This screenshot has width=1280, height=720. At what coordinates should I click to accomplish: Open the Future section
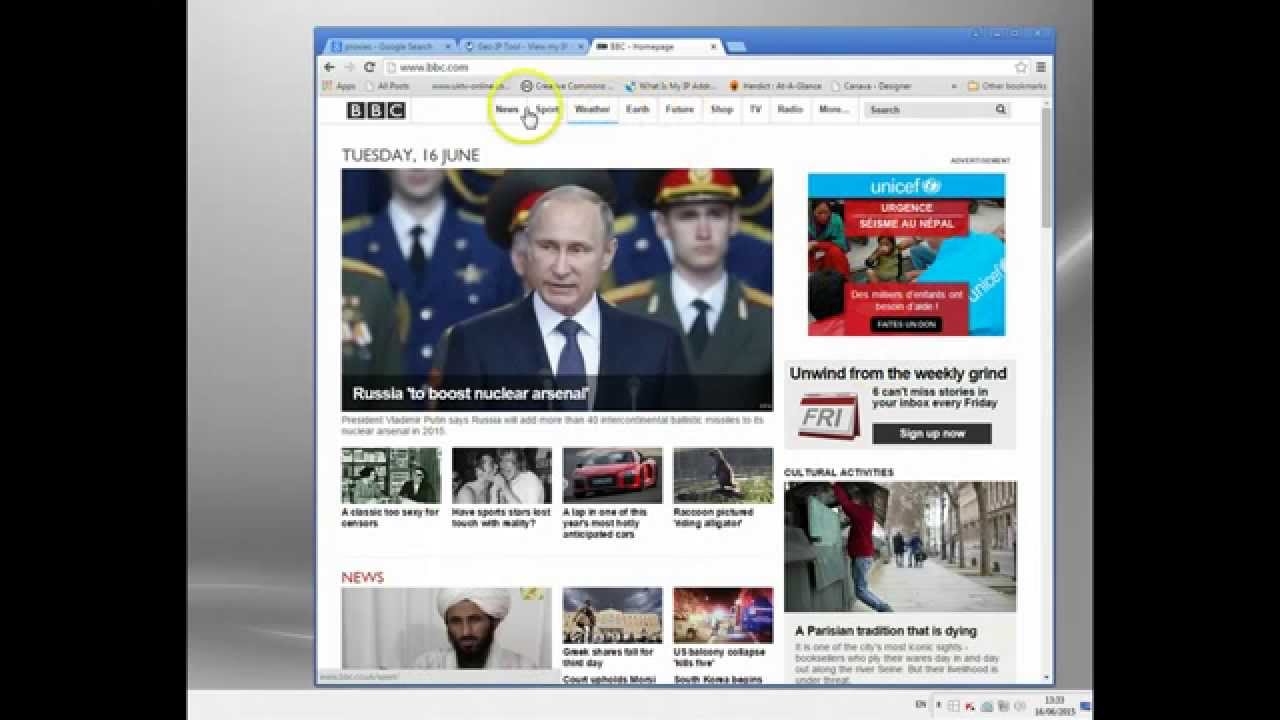pos(679,109)
